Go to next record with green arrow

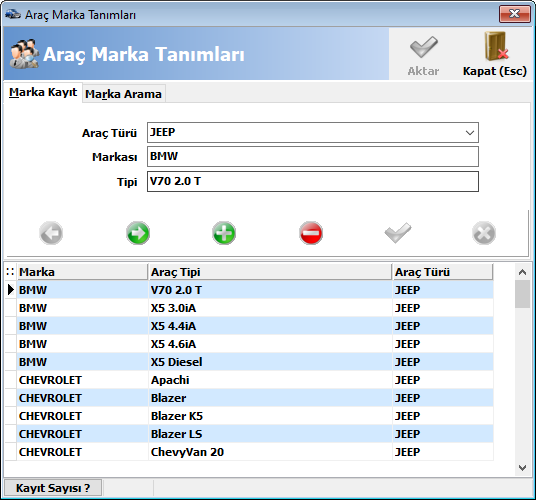138,233
